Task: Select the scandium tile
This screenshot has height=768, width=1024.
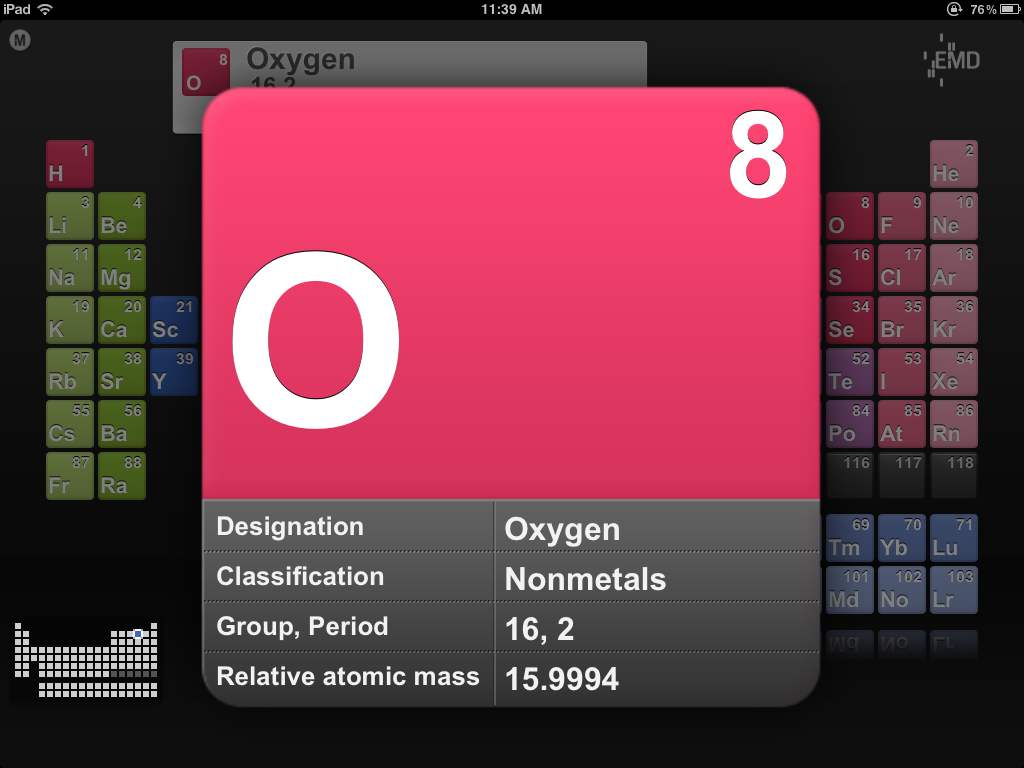Action: point(173,319)
